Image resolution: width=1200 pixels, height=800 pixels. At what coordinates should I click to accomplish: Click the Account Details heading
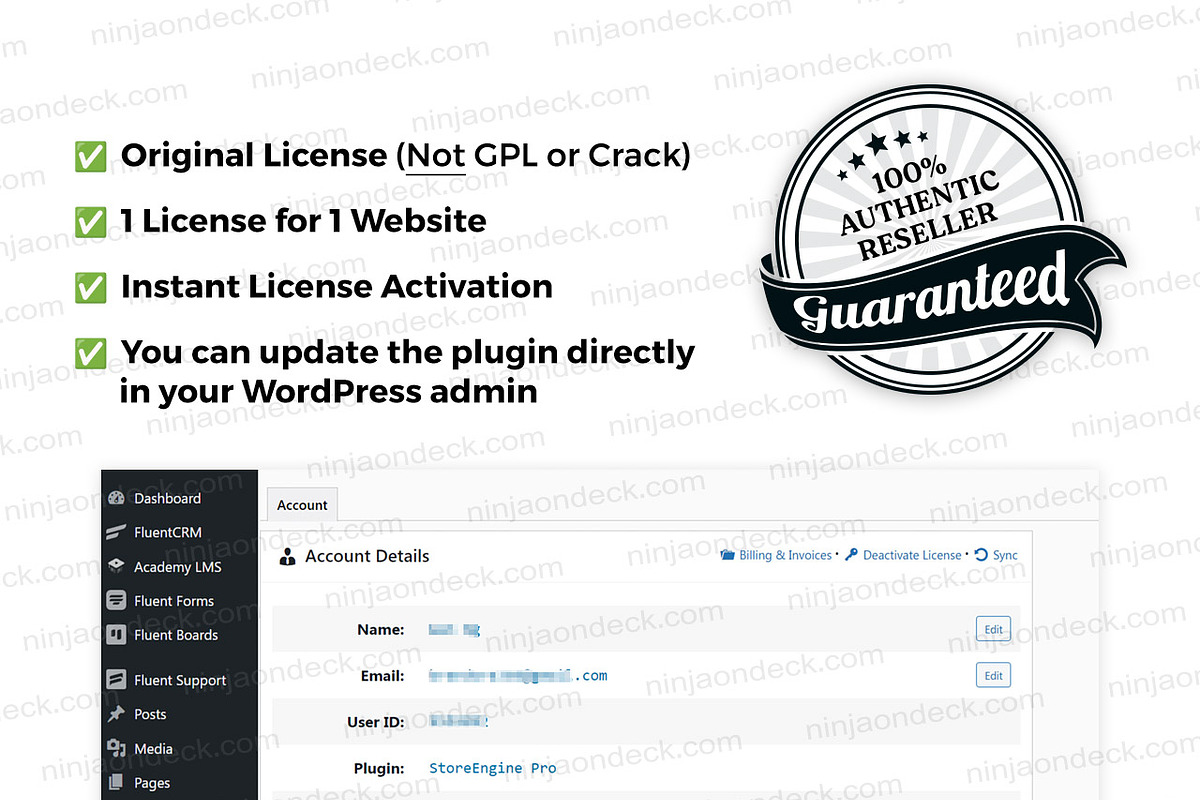coord(367,556)
